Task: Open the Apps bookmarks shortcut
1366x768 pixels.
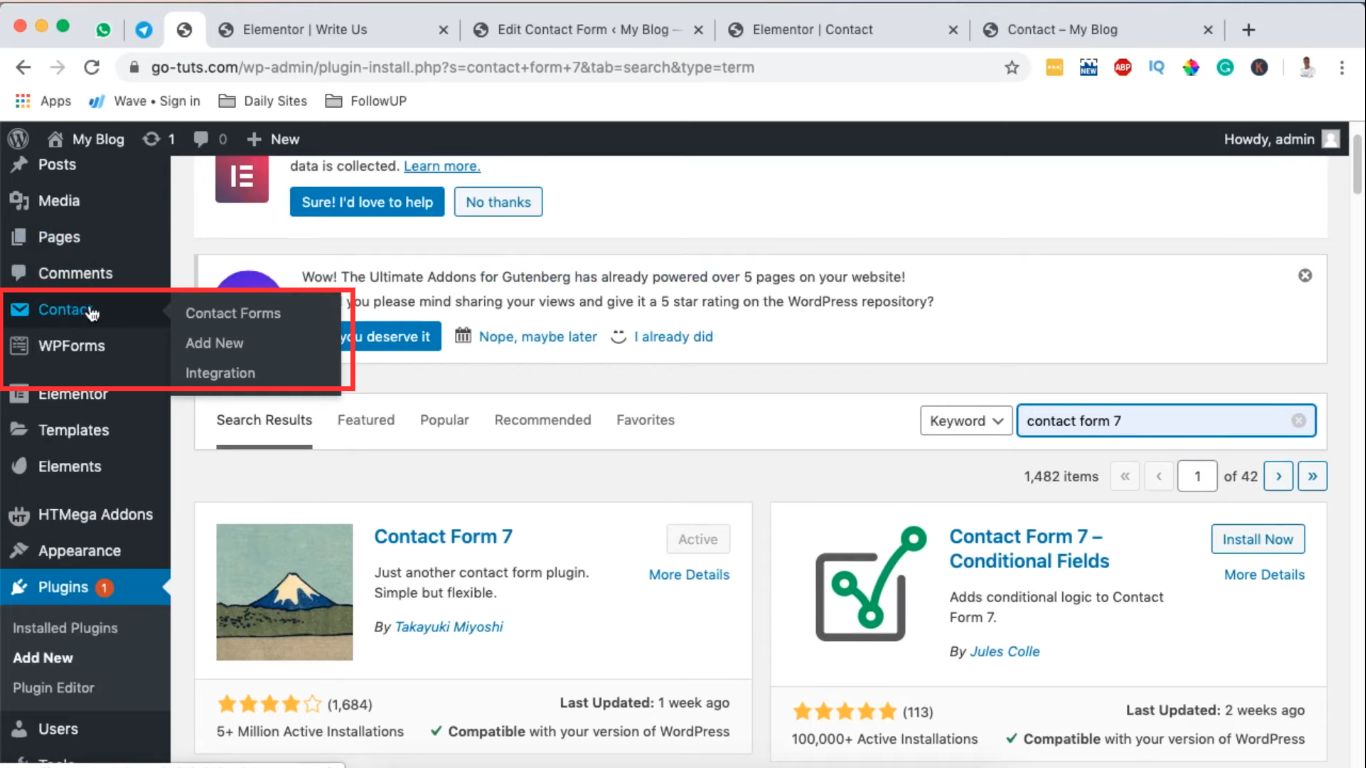Action: pyautogui.click(x=42, y=101)
